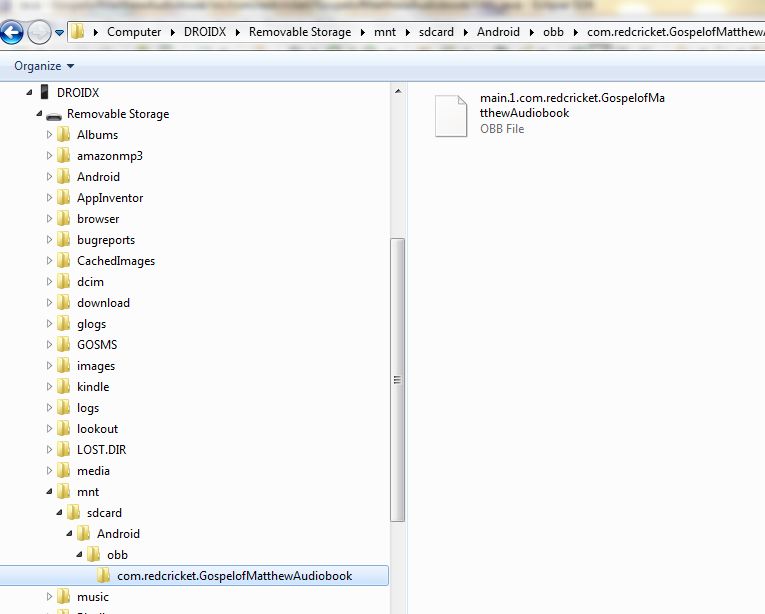Select mnt in the address breadcrumb

point(384,32)
